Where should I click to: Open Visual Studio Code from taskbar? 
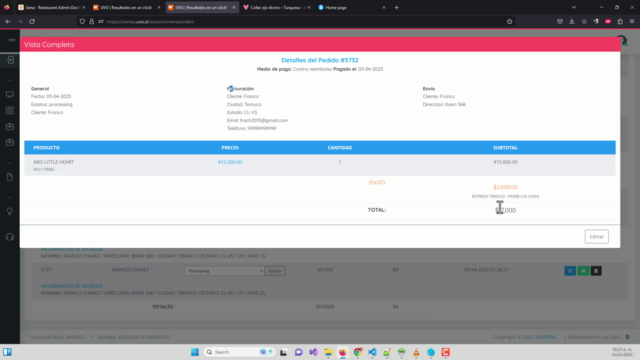pyautogui.click(x=372, y=352)
